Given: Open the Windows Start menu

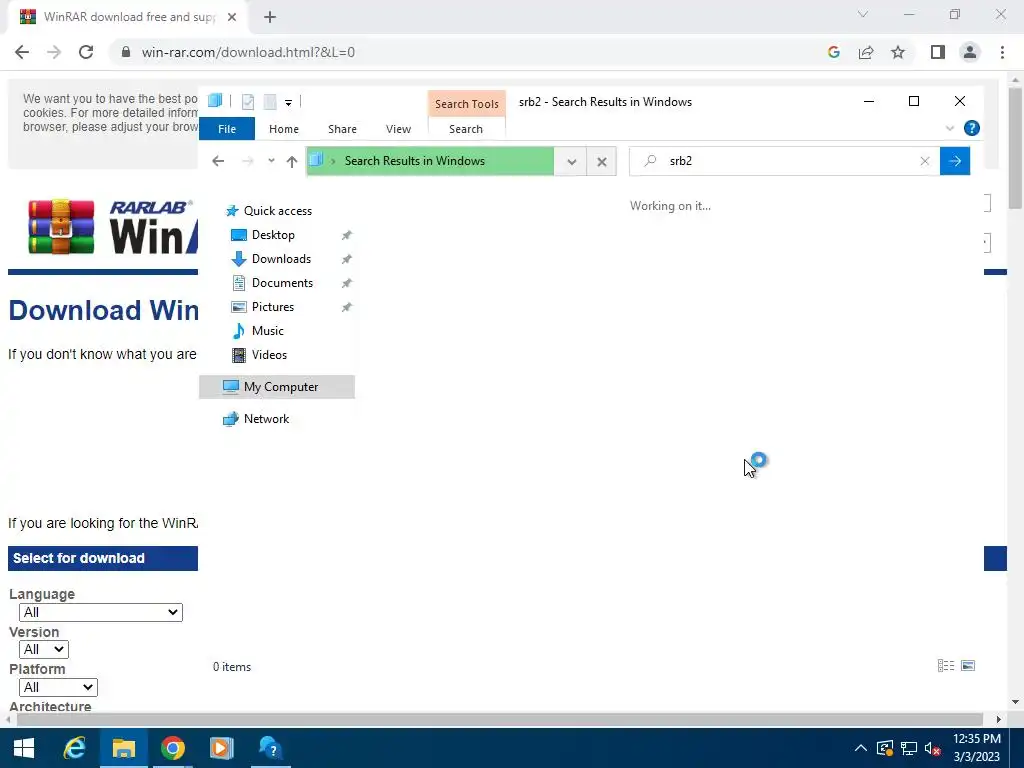Looking at the screenshot, I should 24,748.
